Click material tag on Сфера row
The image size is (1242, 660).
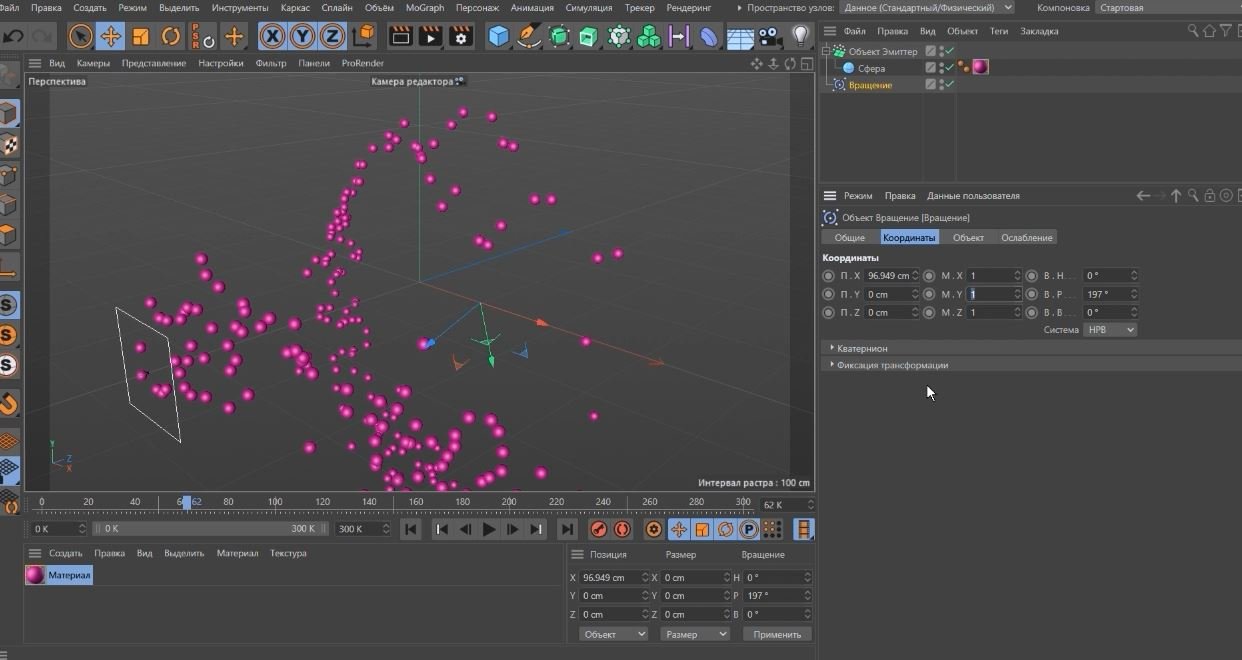point(980,67)
